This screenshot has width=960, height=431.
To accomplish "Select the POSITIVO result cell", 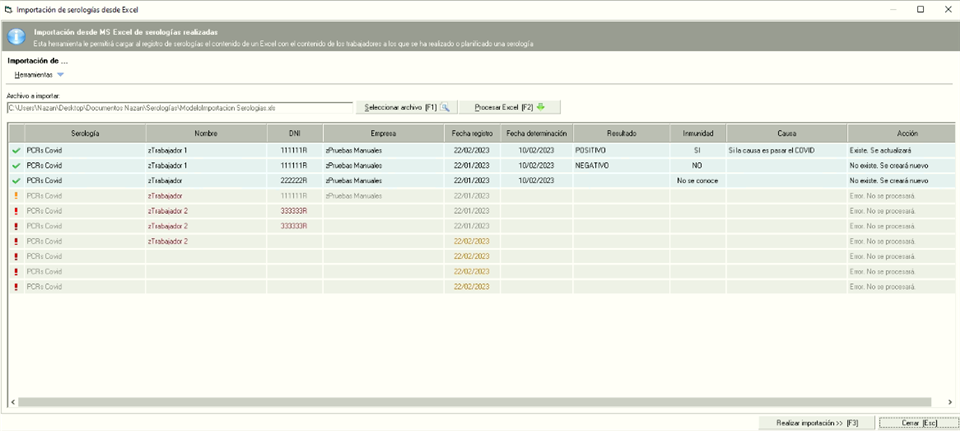I will click(620, 150).
